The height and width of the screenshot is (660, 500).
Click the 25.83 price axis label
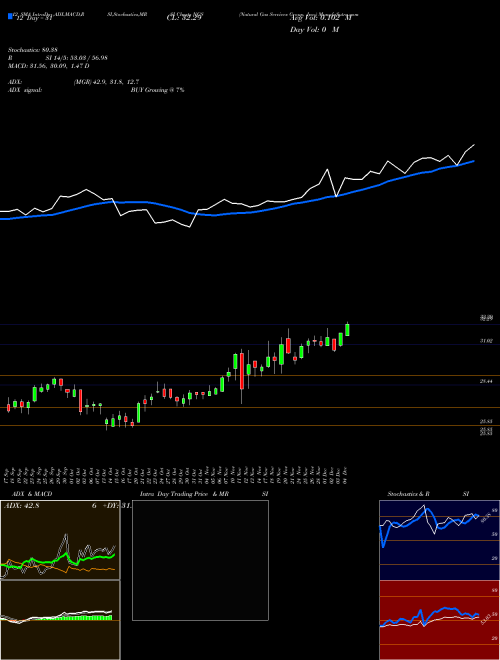(487, 421)
